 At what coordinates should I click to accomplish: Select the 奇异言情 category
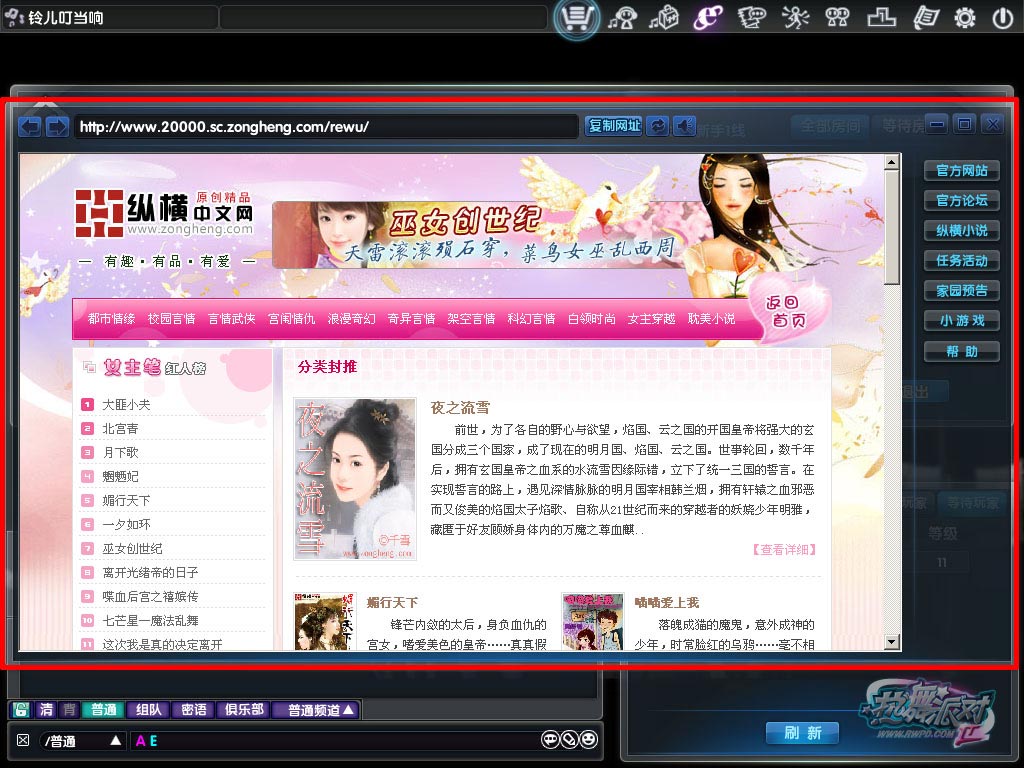pyautogui.click(x=411, y=319)
